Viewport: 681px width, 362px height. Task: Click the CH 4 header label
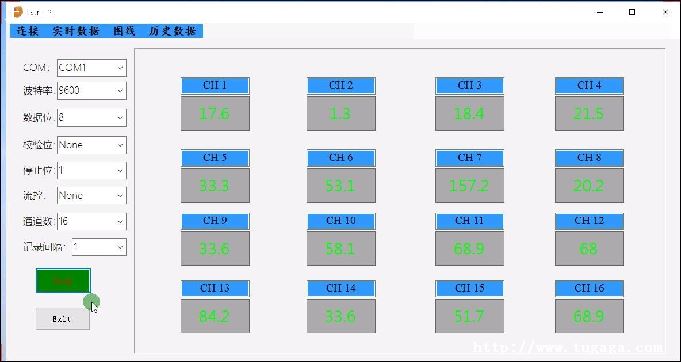tap(589, 86)
